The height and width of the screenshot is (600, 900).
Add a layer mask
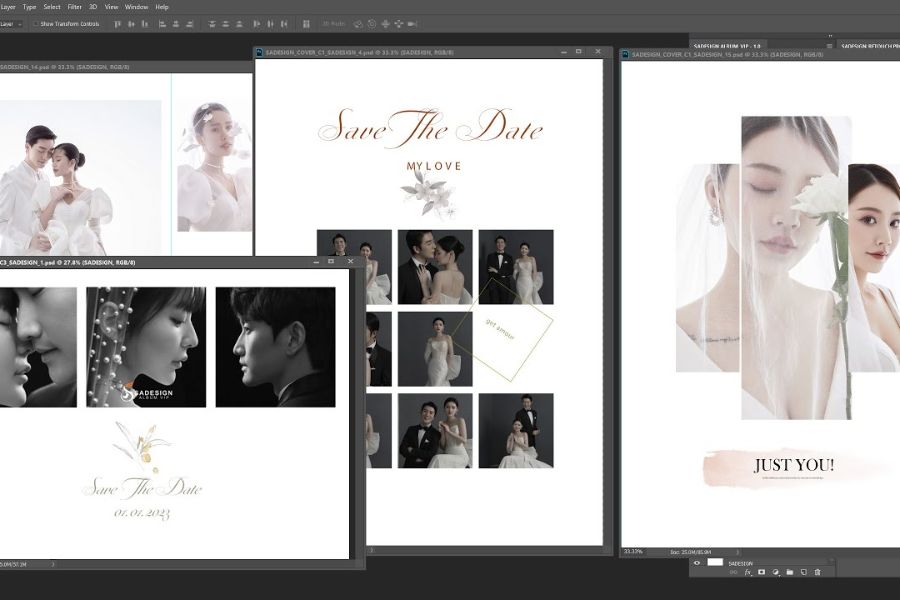coord(761,572)
